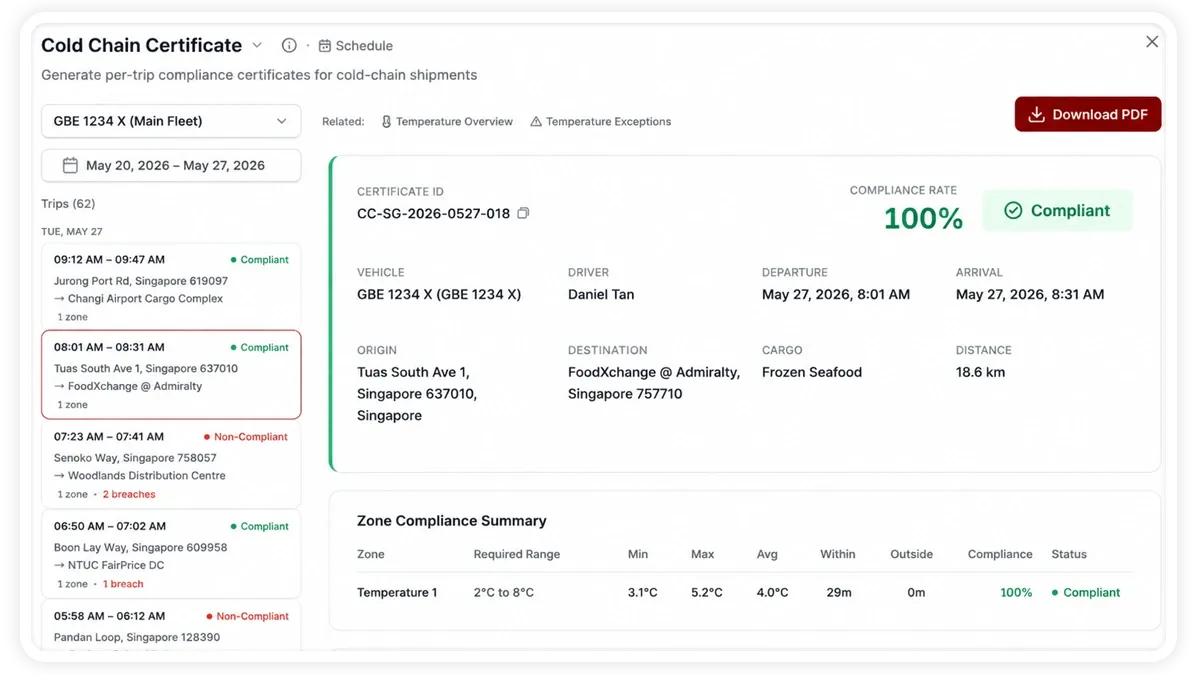Click the 'Temperature 1' zone row name

pyautogui.click(x=397, y=592)
